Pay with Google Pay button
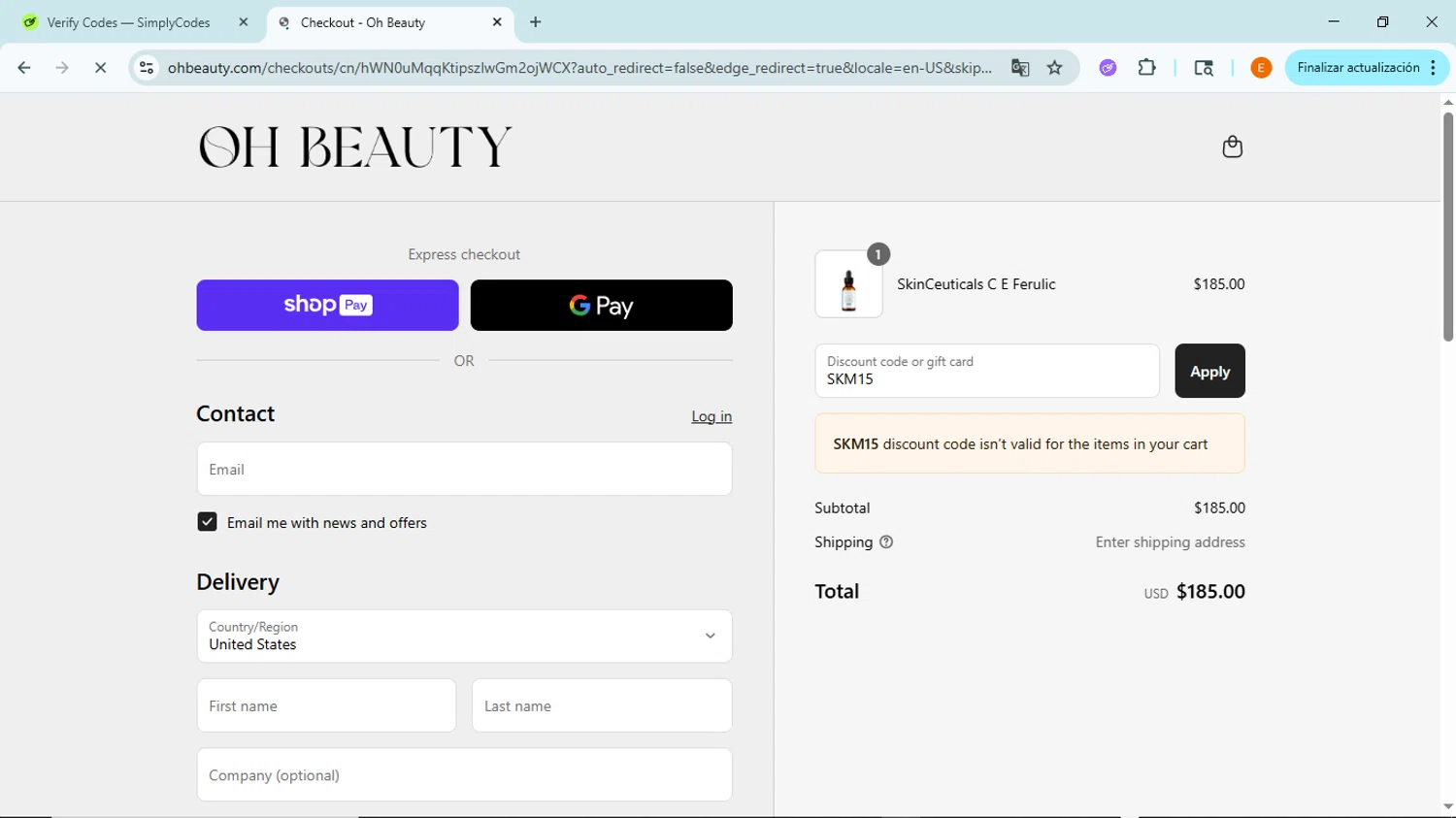Screen dimensions: 1456x818 [601, 306]
